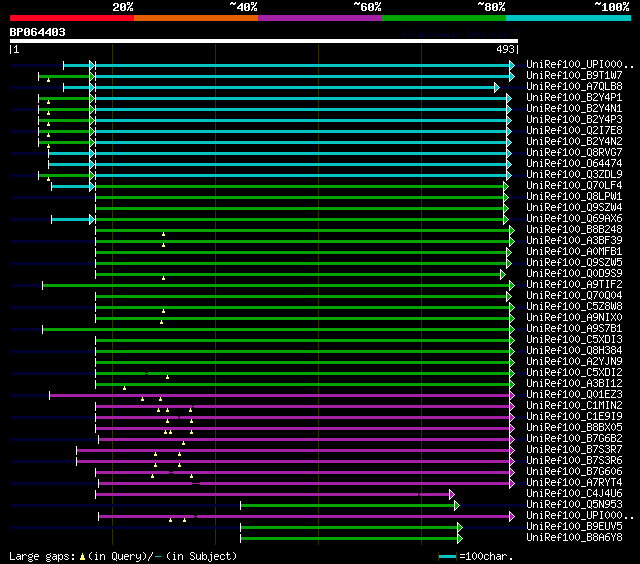The image size is (640, 564).
Task: Select the UniRef100_A3BI12 subject name
Action: [x=574, y=384]
